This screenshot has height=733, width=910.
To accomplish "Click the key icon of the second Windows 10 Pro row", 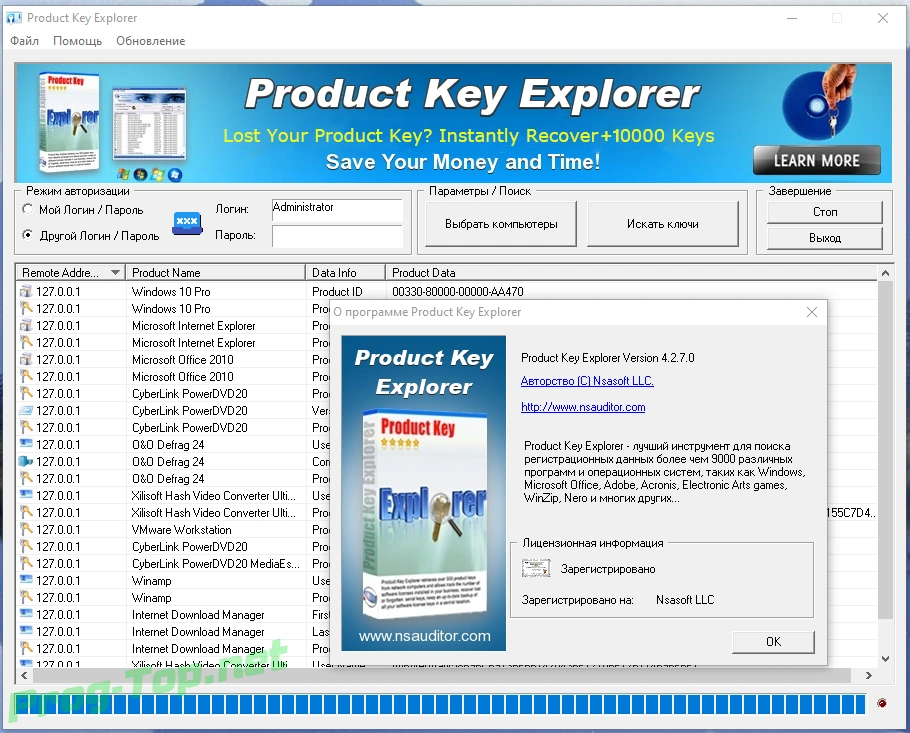I will [x=26, y=308].
